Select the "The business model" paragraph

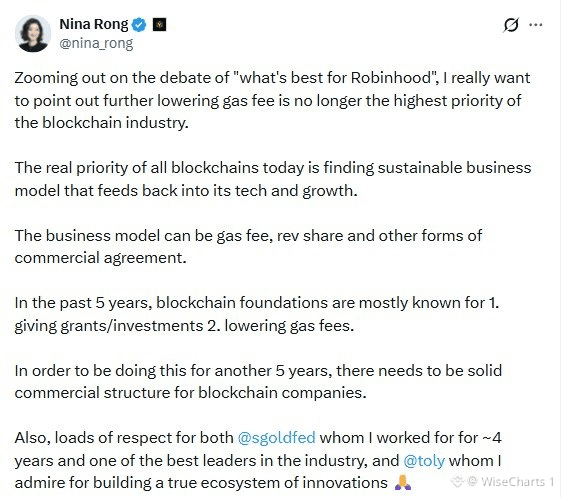coord(248,247)
